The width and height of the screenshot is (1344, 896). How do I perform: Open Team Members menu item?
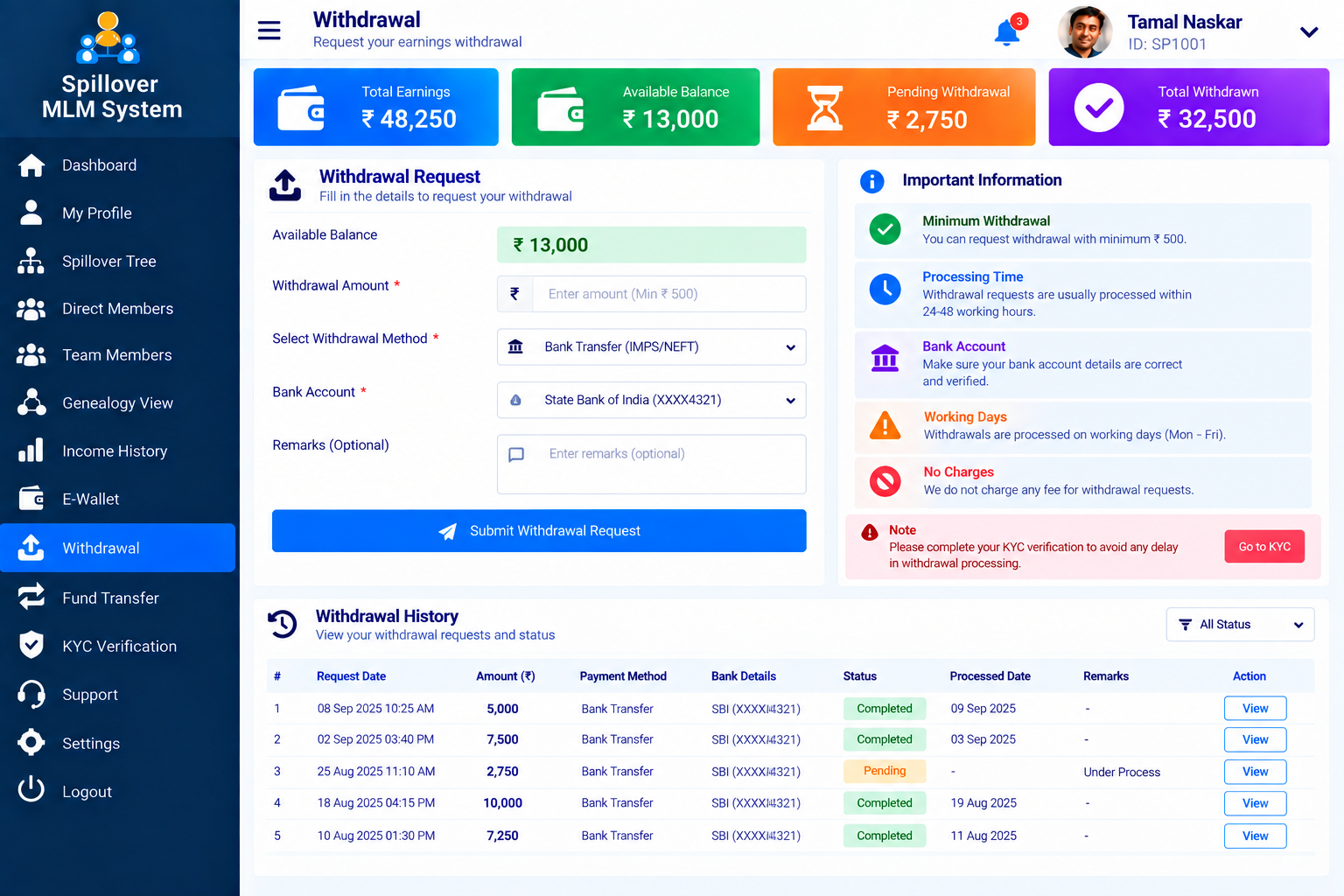(x=118, y=355)
